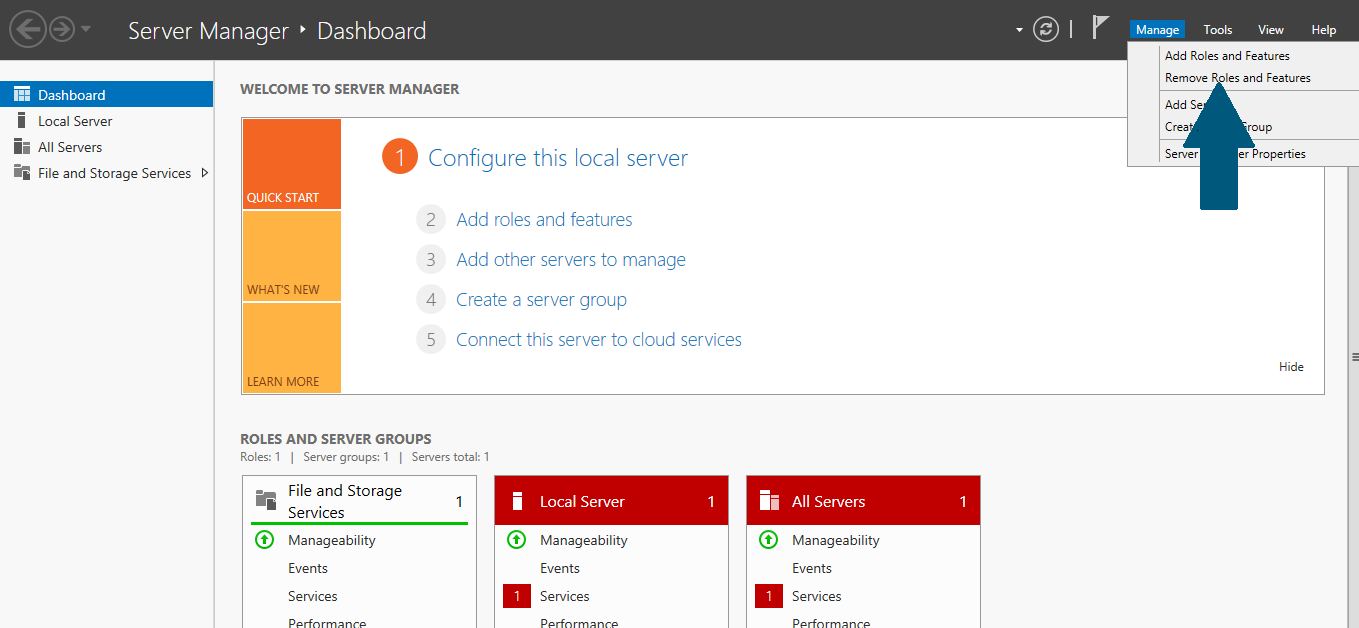Expand the File and Storage Services arrow
The width and height of the screenshot is (1359, 628).
(x=205, y=173)
